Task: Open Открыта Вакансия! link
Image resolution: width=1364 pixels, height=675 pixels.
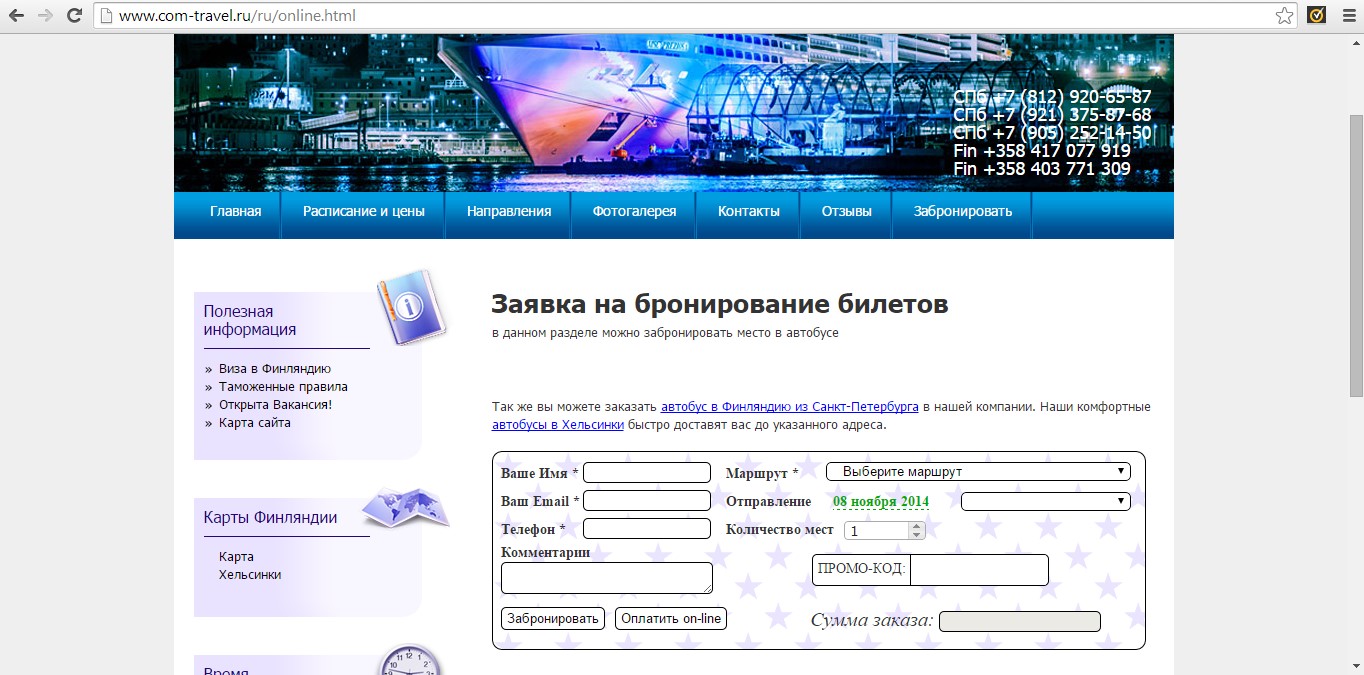Action: tap(275, 405)
